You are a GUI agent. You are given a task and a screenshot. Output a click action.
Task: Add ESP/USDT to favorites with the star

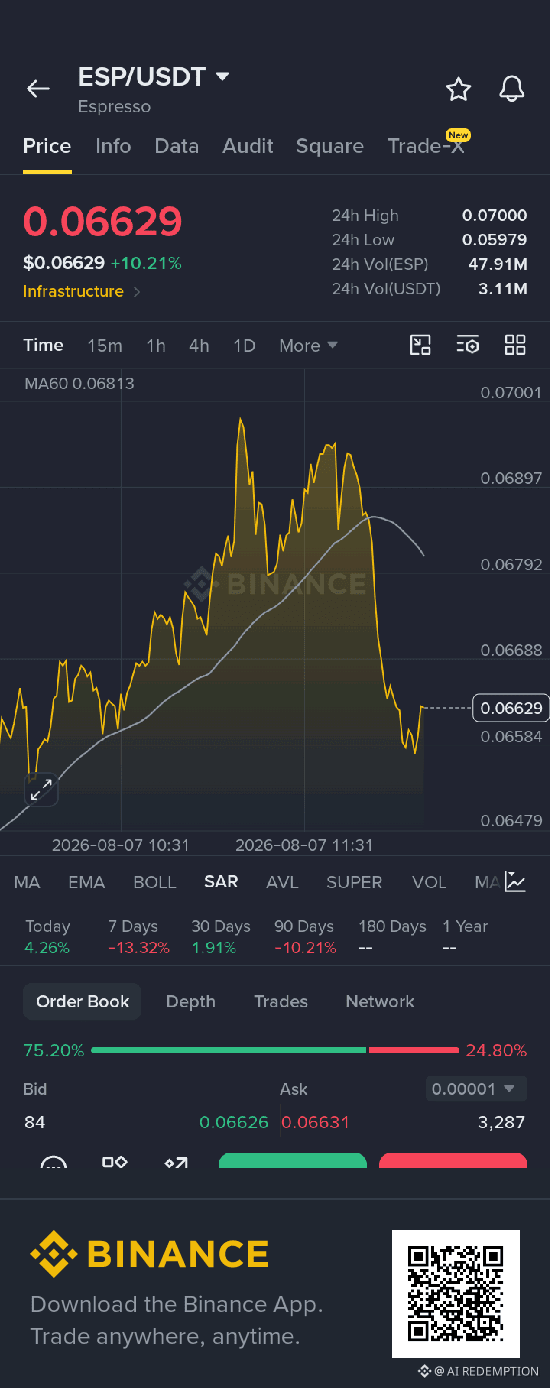458,89
